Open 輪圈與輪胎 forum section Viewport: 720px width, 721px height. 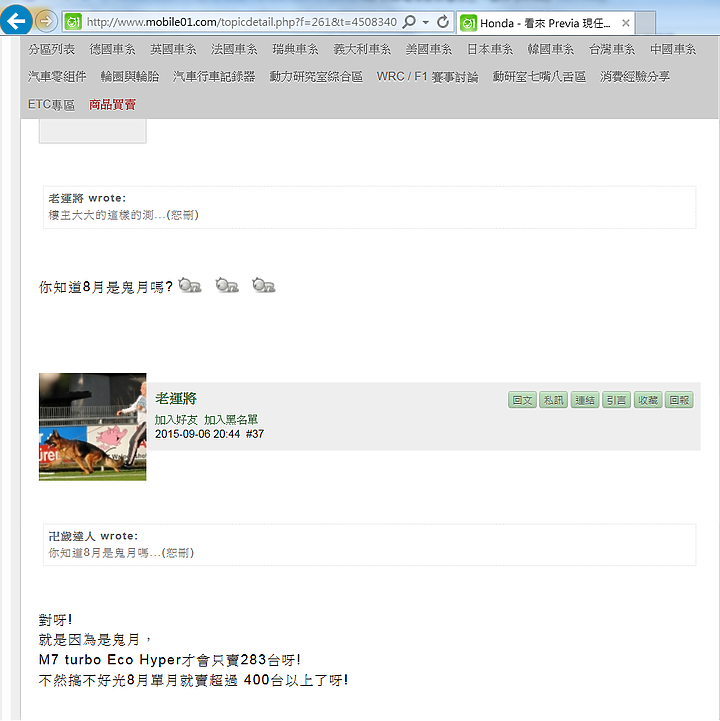tap(130, 76)
